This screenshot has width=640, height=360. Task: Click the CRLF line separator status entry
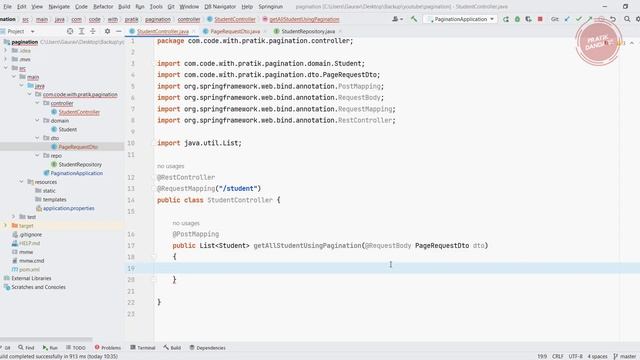(x=558, y=356)
